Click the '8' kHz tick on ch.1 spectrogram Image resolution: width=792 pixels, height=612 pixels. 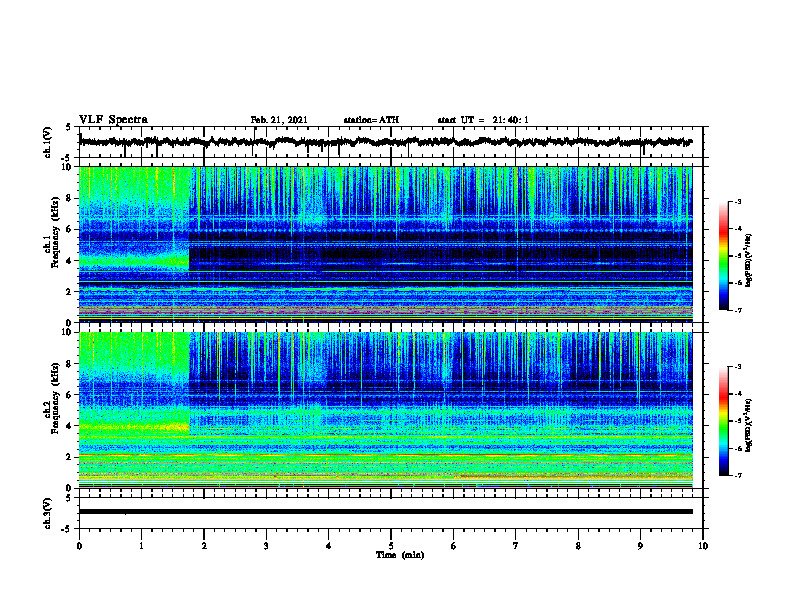click(x=70, y=198)
